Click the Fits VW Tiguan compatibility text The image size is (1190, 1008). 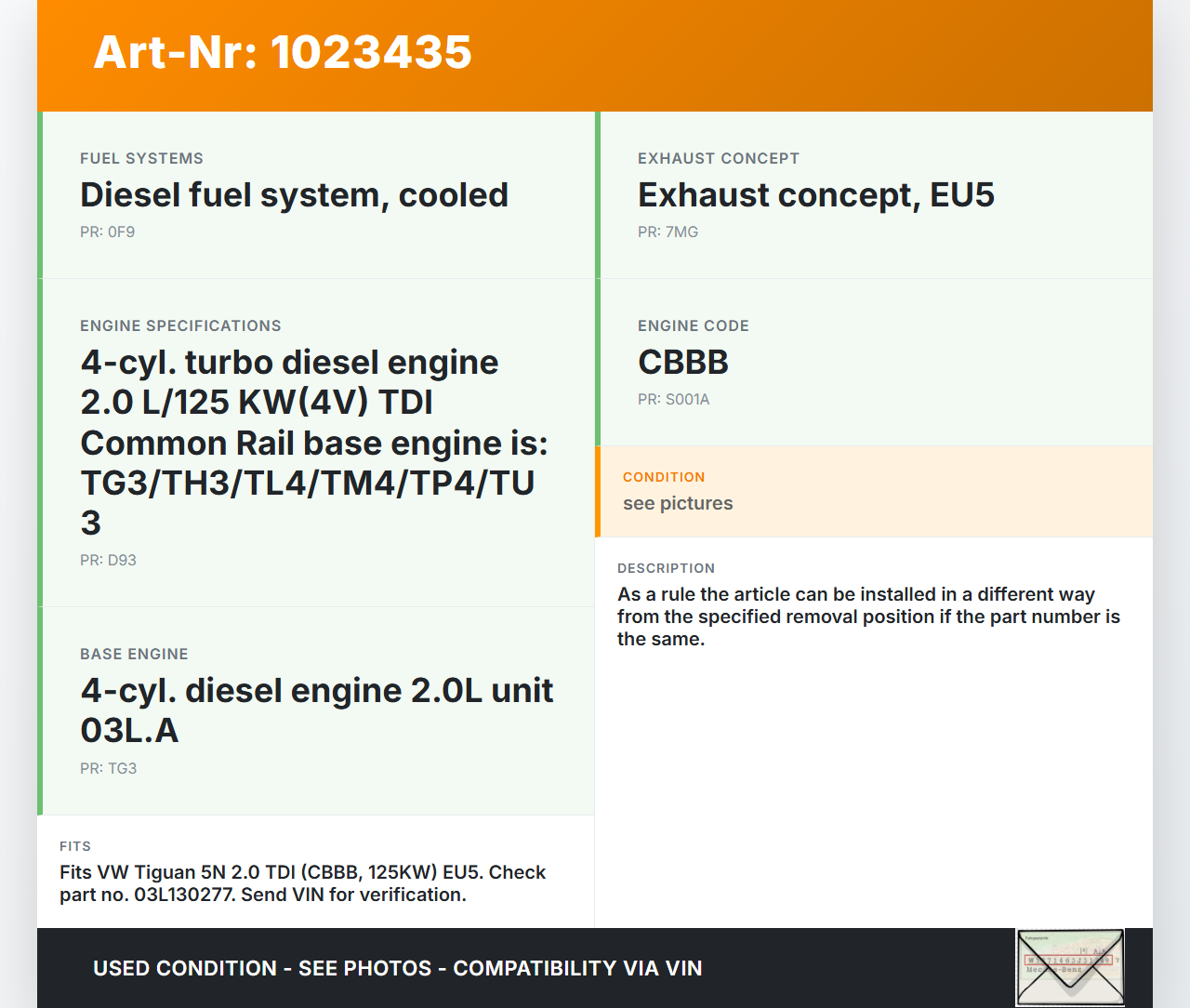point(302,883)
